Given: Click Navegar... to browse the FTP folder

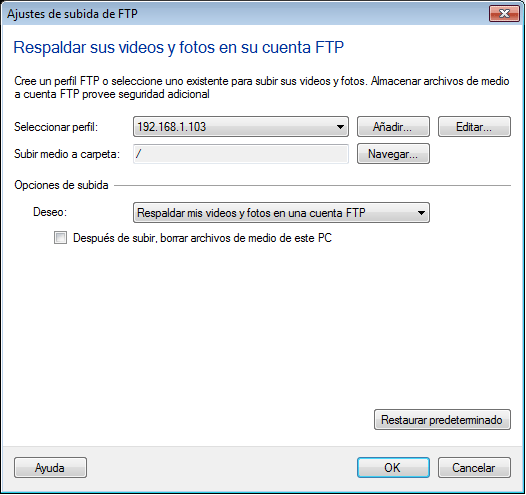Looking at the screenshot, I should pyautogui.click(x=393, y=154).
